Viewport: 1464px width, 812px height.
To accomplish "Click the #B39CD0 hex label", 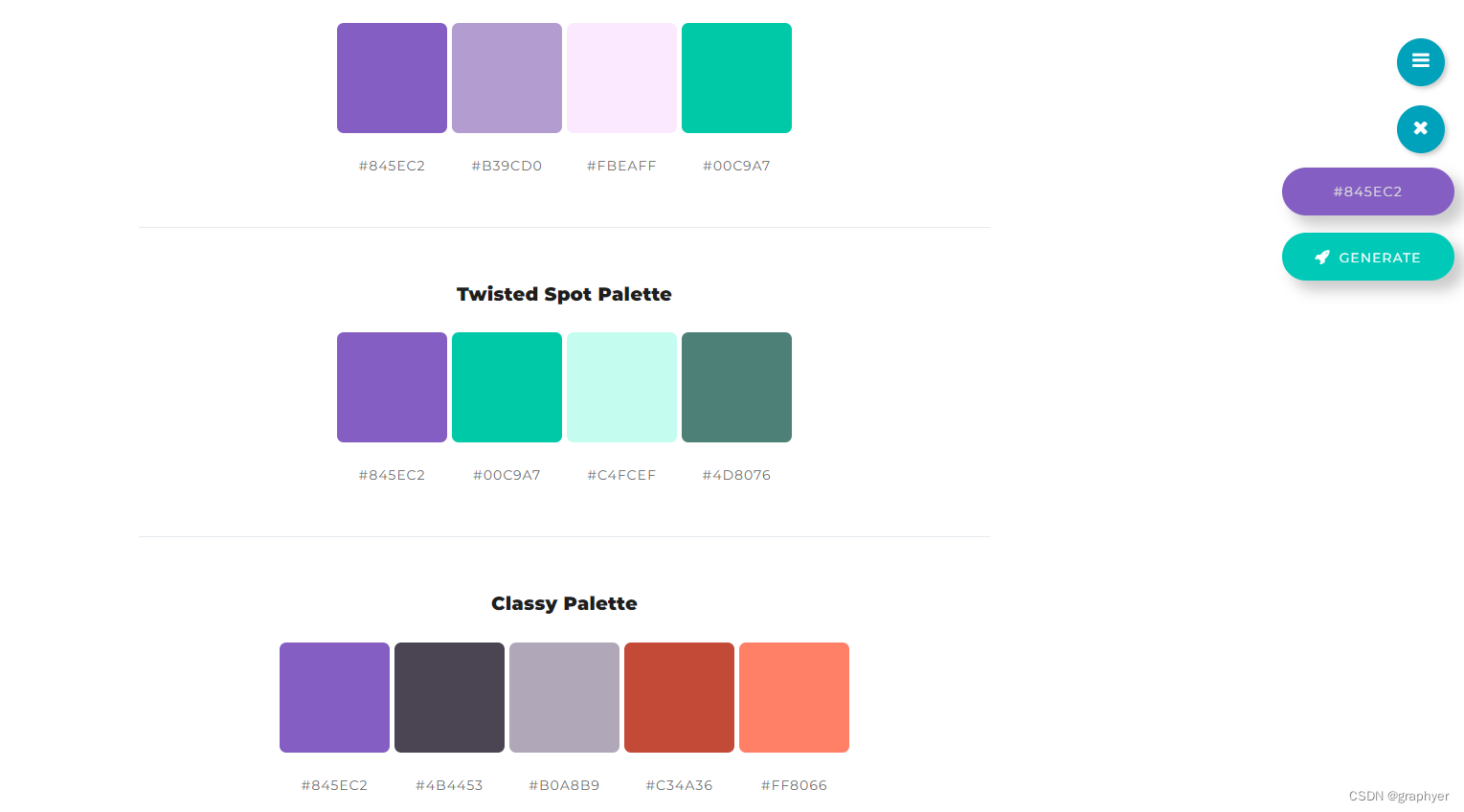I will tap(507, 165).
